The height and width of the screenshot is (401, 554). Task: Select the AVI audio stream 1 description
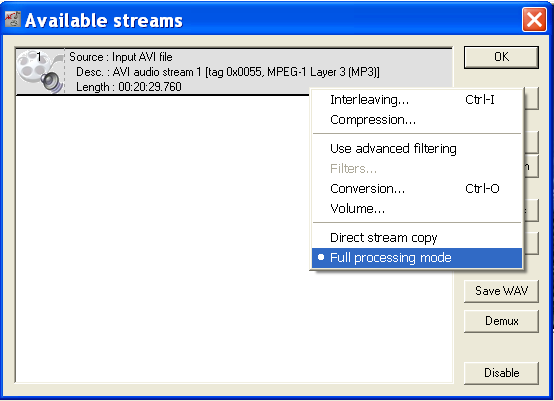(228, 72)
